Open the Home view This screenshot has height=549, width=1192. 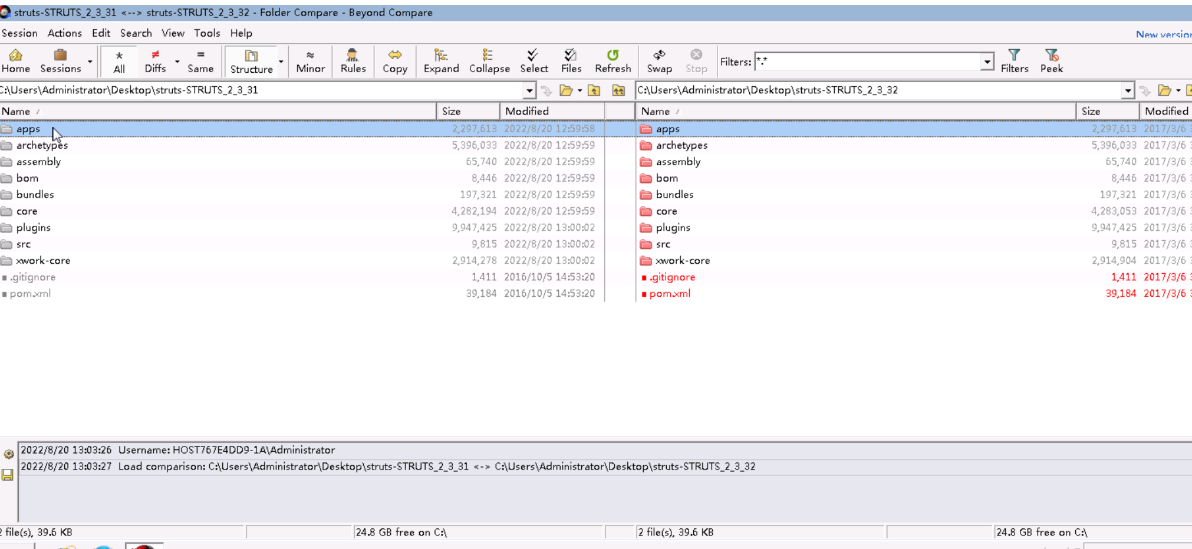tap(15, 61)
